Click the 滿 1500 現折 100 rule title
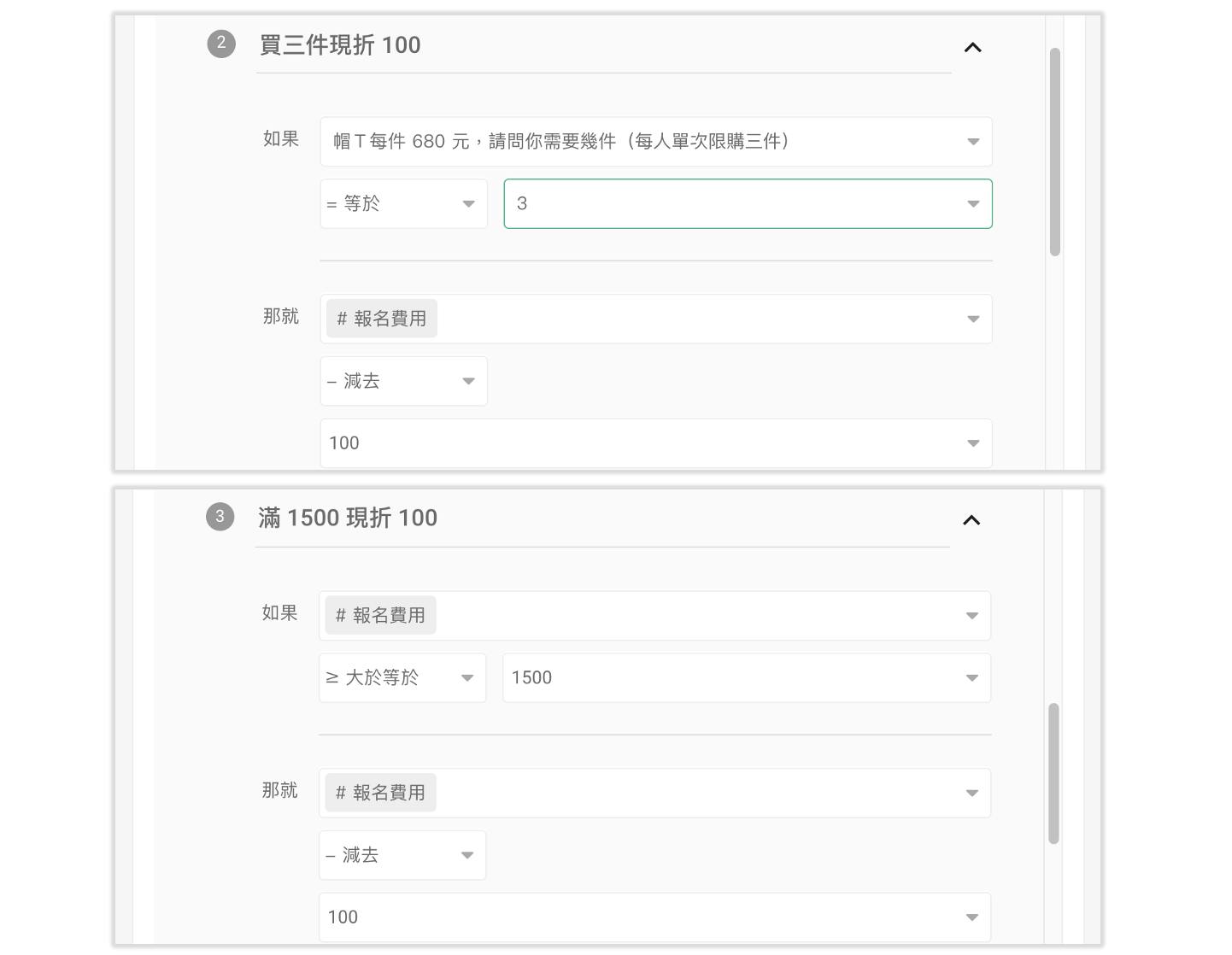This screenshot has width=1232, height=955. click(x=348, y=519)
